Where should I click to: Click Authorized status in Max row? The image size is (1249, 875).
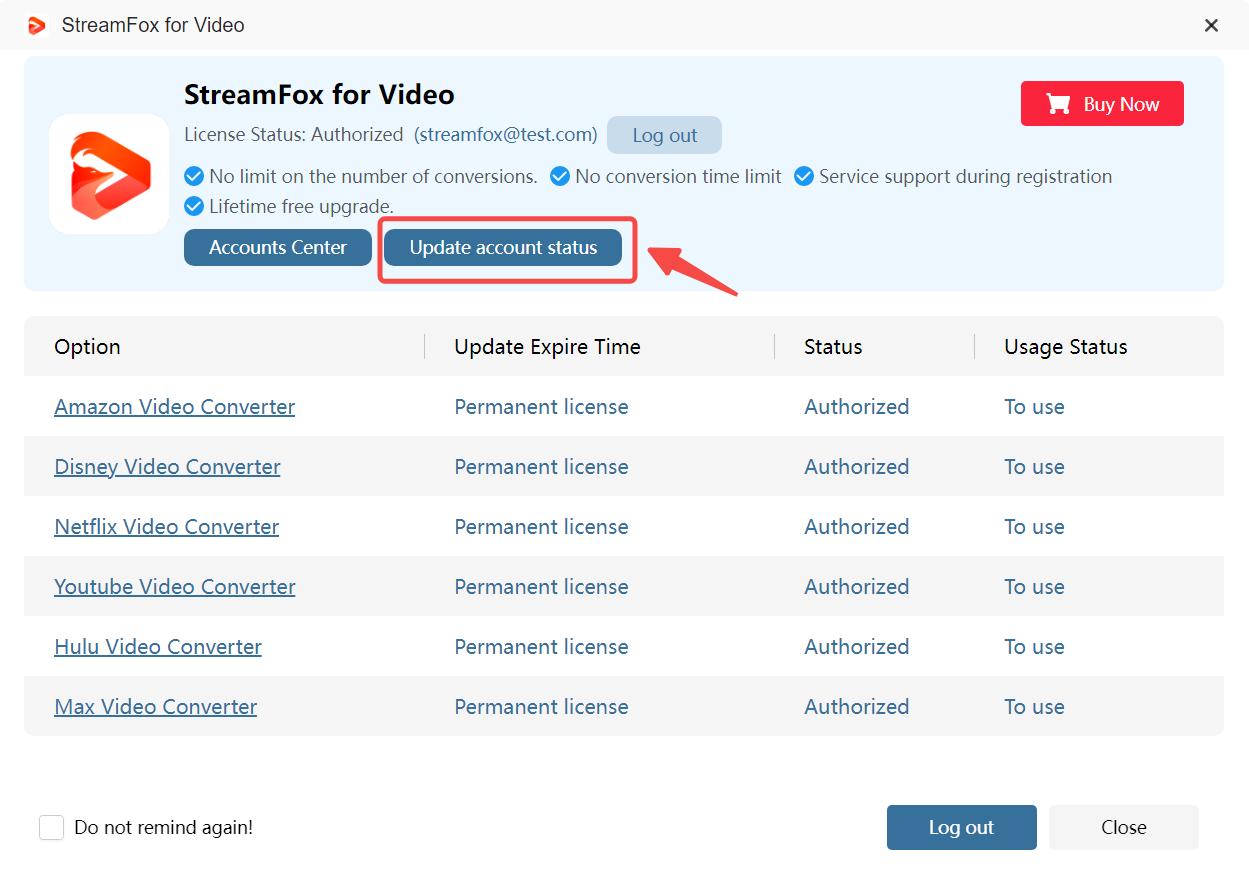857,707
